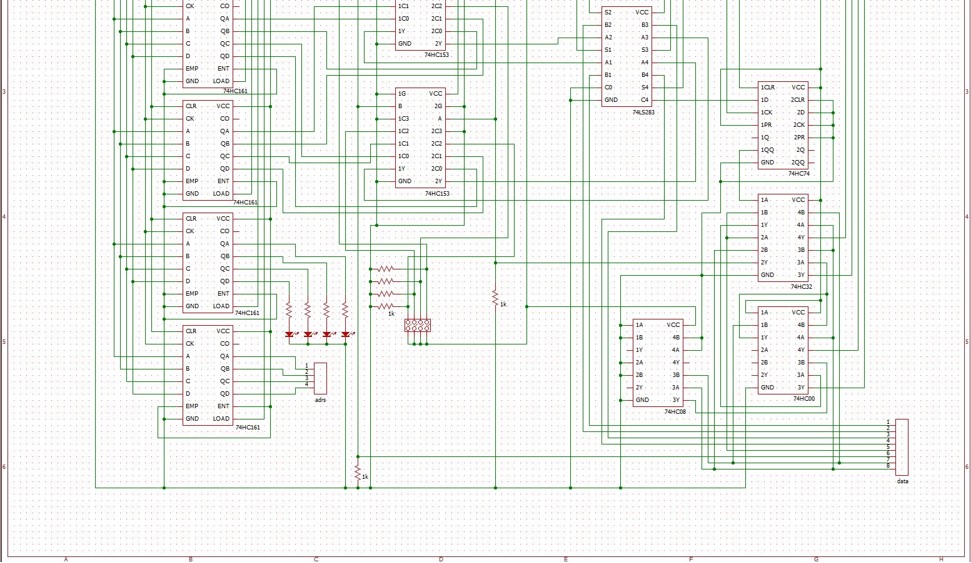
Task: Click the bottom border column marker D
Action: pyautogui.click(x=441, y=559)
